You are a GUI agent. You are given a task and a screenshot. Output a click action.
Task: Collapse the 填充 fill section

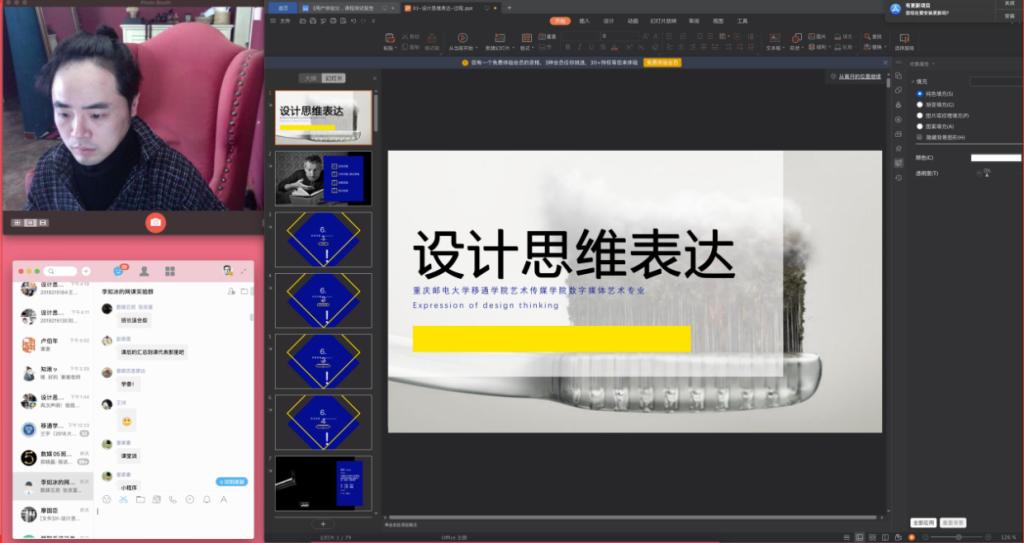913,81
